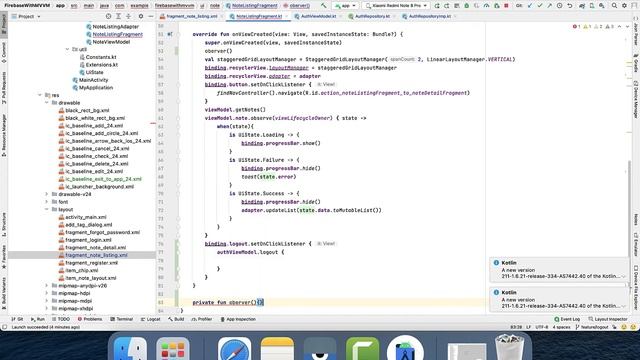The image size is (640, 360).
Task: Collapse the util folder
Action: click(x=67, y=49)
